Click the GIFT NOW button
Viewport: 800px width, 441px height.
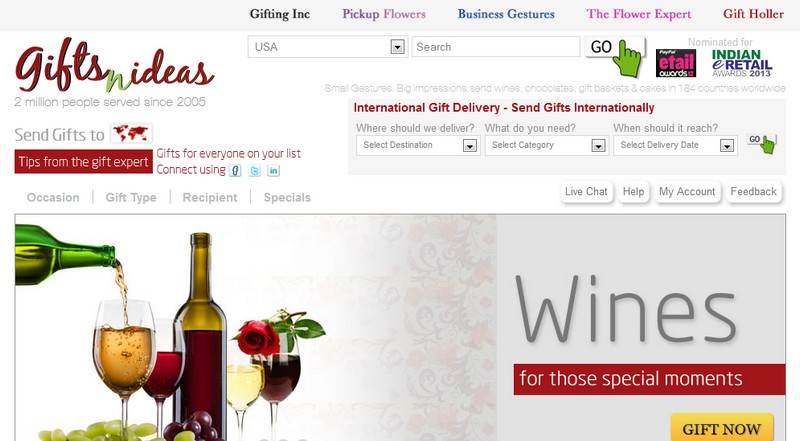pyautogui.click(x=721, y=428)
